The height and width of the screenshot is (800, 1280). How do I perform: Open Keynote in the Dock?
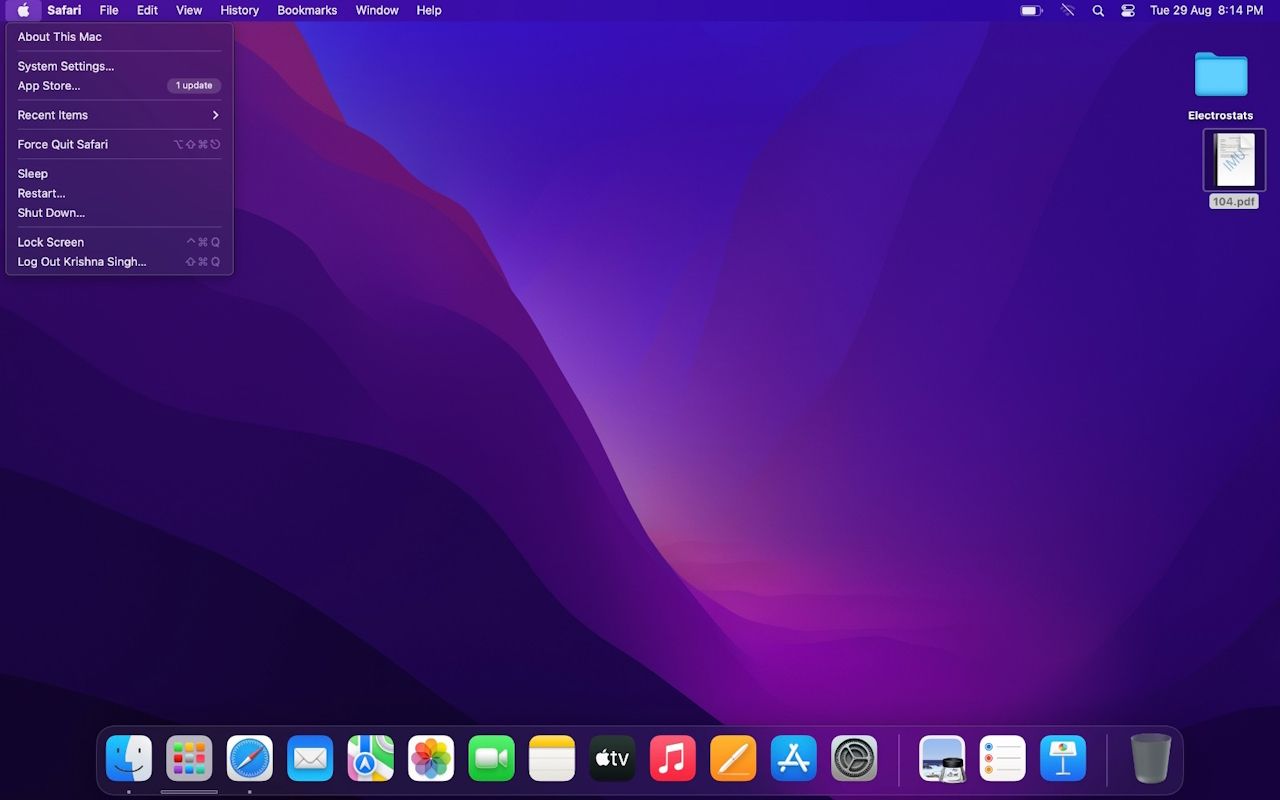[x=1062, y=758]
